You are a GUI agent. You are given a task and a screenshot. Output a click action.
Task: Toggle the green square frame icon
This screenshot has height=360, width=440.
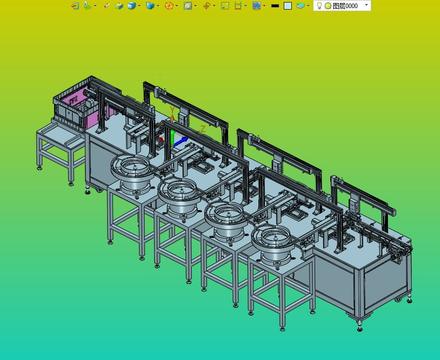225,6
